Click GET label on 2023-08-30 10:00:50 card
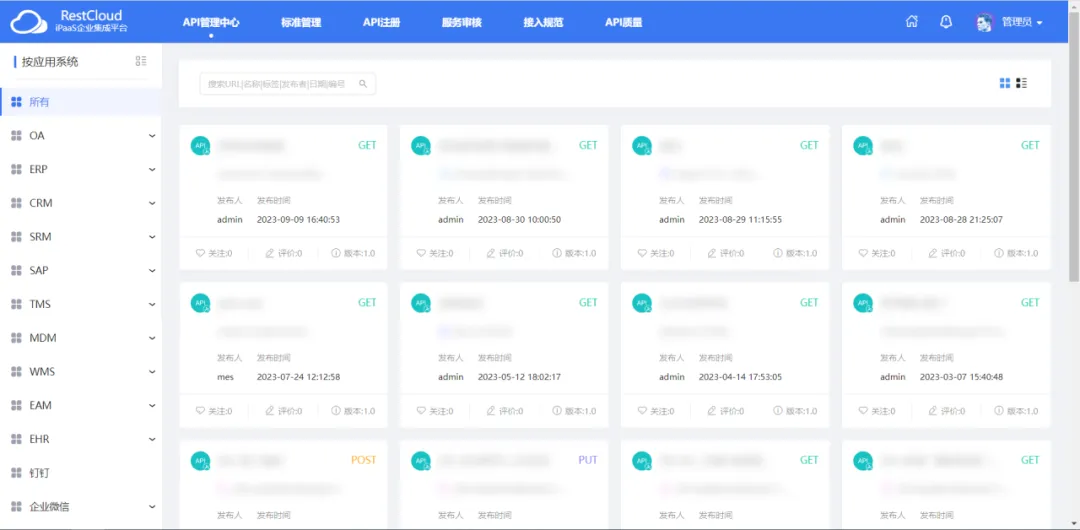1080x530 pixels. 588,145
